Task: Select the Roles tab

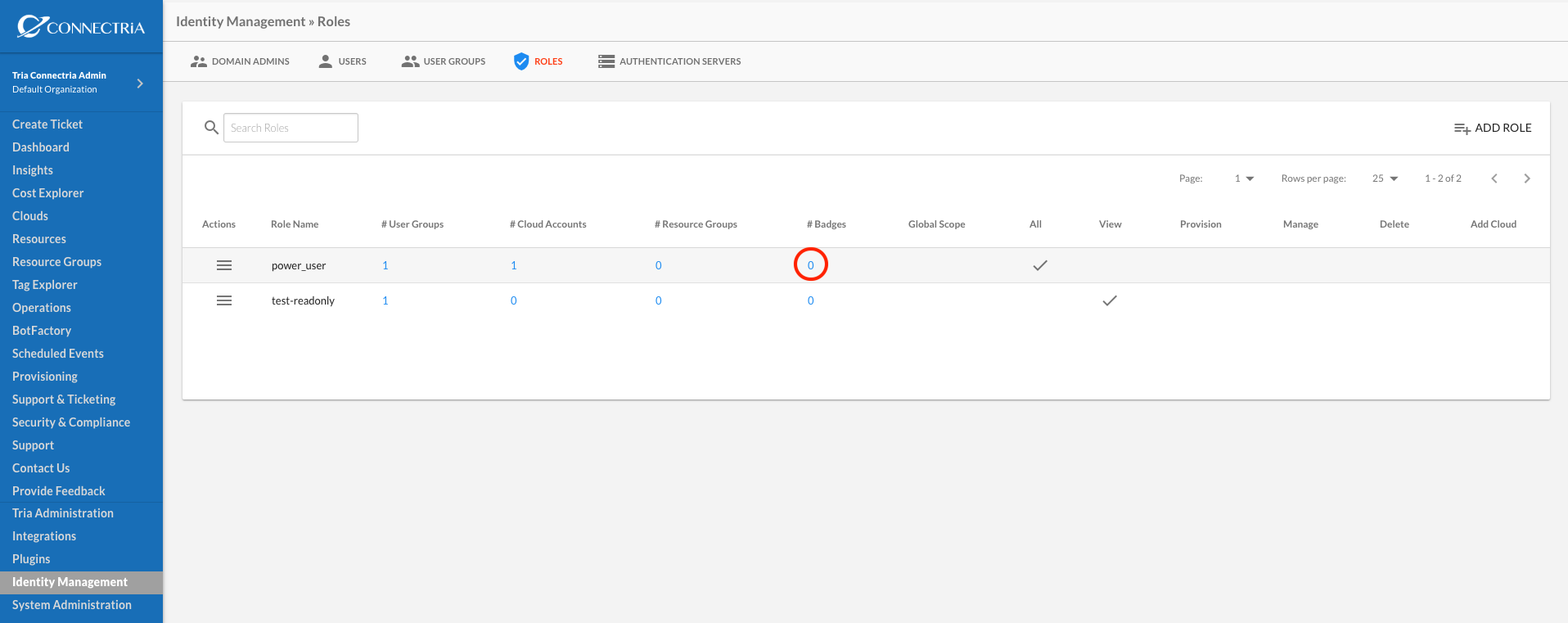Action: pos(538,61)
